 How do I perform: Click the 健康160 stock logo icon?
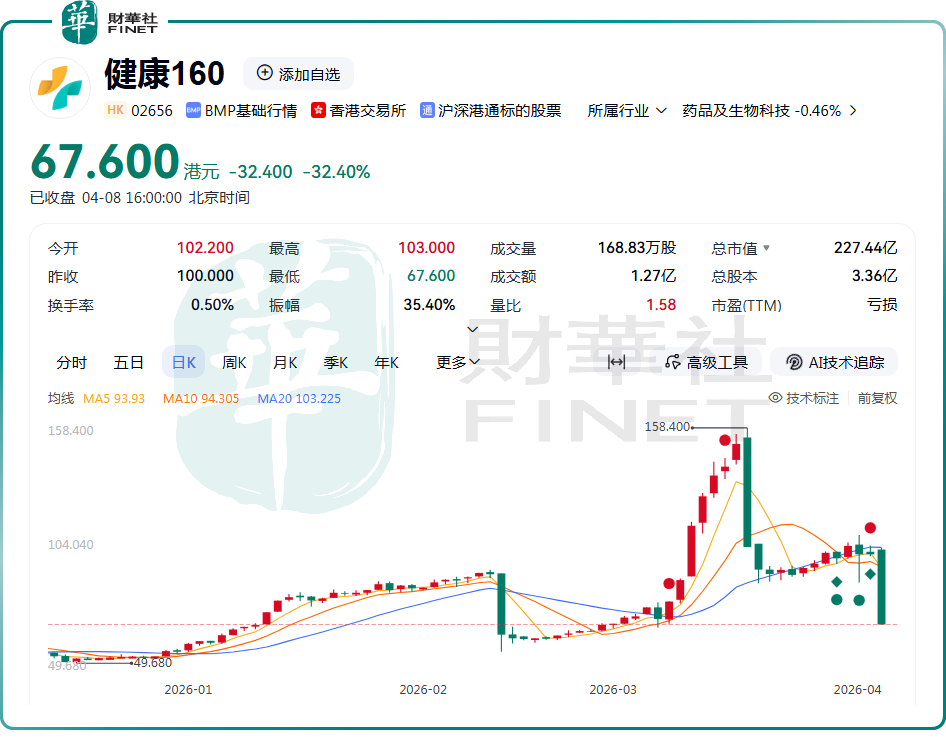(x=59, y=88)
